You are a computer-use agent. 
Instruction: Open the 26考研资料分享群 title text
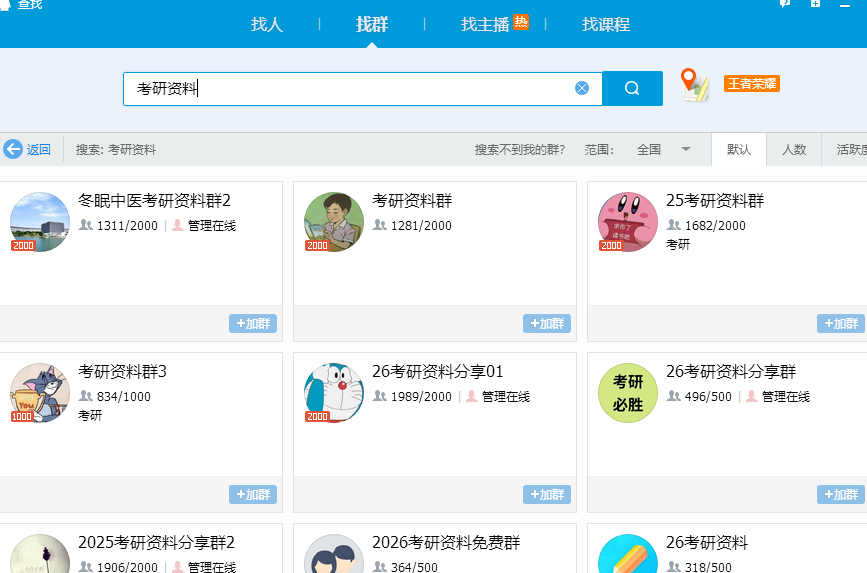731,371
